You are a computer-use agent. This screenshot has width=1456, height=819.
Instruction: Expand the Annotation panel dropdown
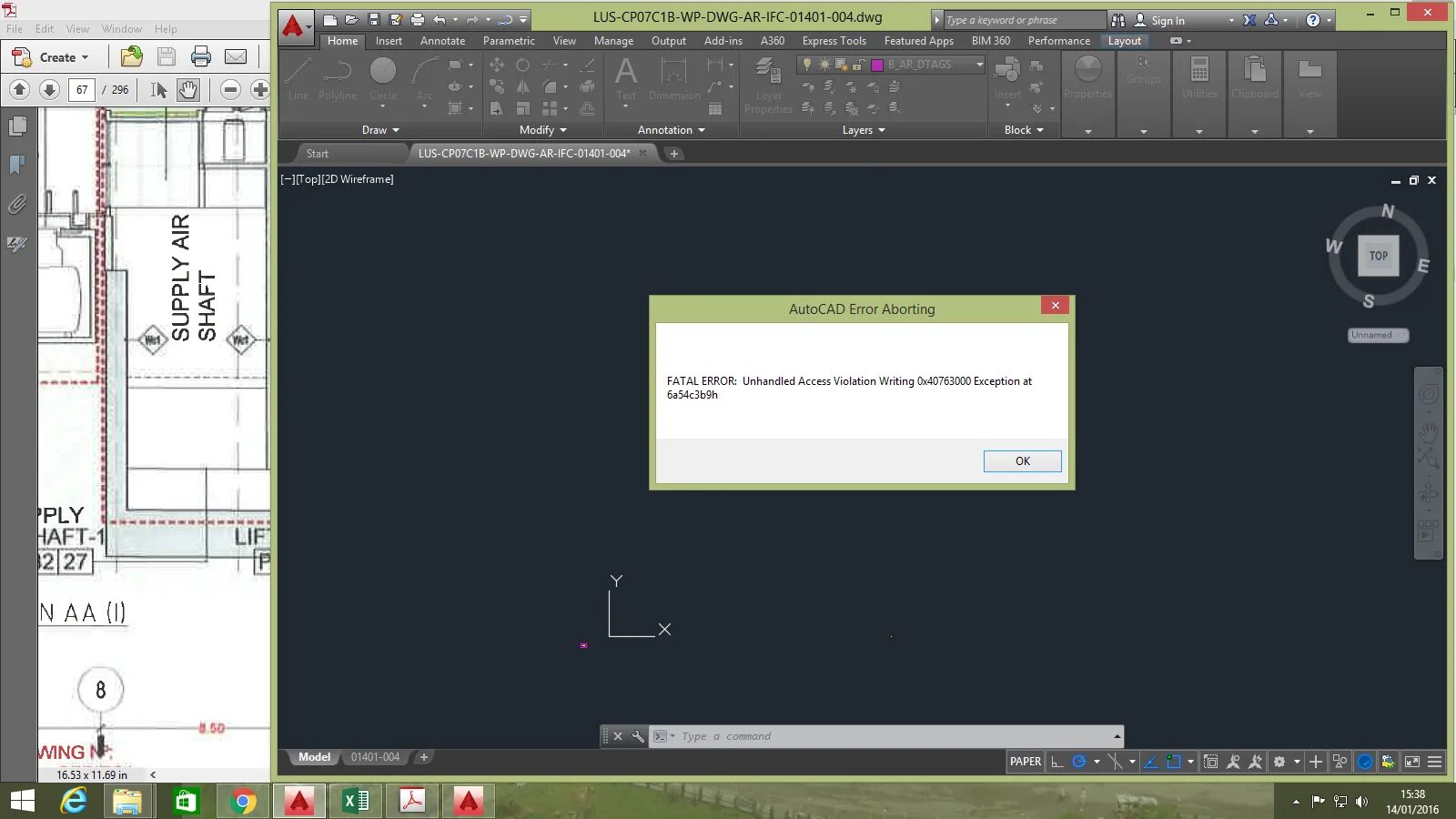[x=672, y=130]
